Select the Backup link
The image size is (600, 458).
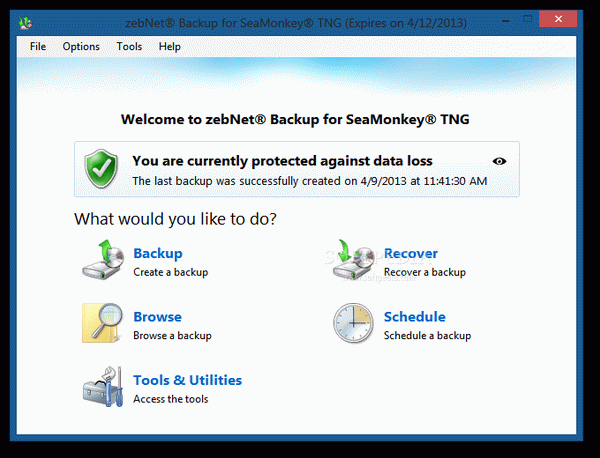158,253
